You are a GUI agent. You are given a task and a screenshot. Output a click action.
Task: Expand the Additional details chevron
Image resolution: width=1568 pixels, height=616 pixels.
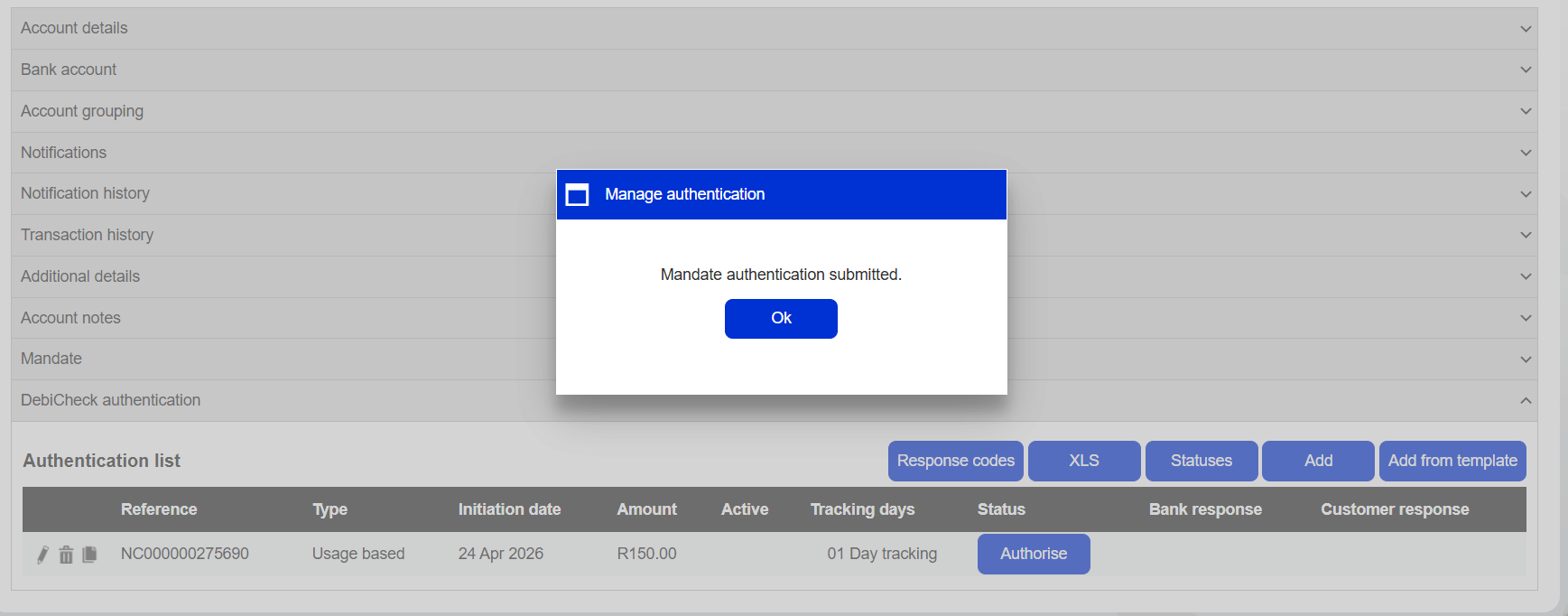point(1526,276)
